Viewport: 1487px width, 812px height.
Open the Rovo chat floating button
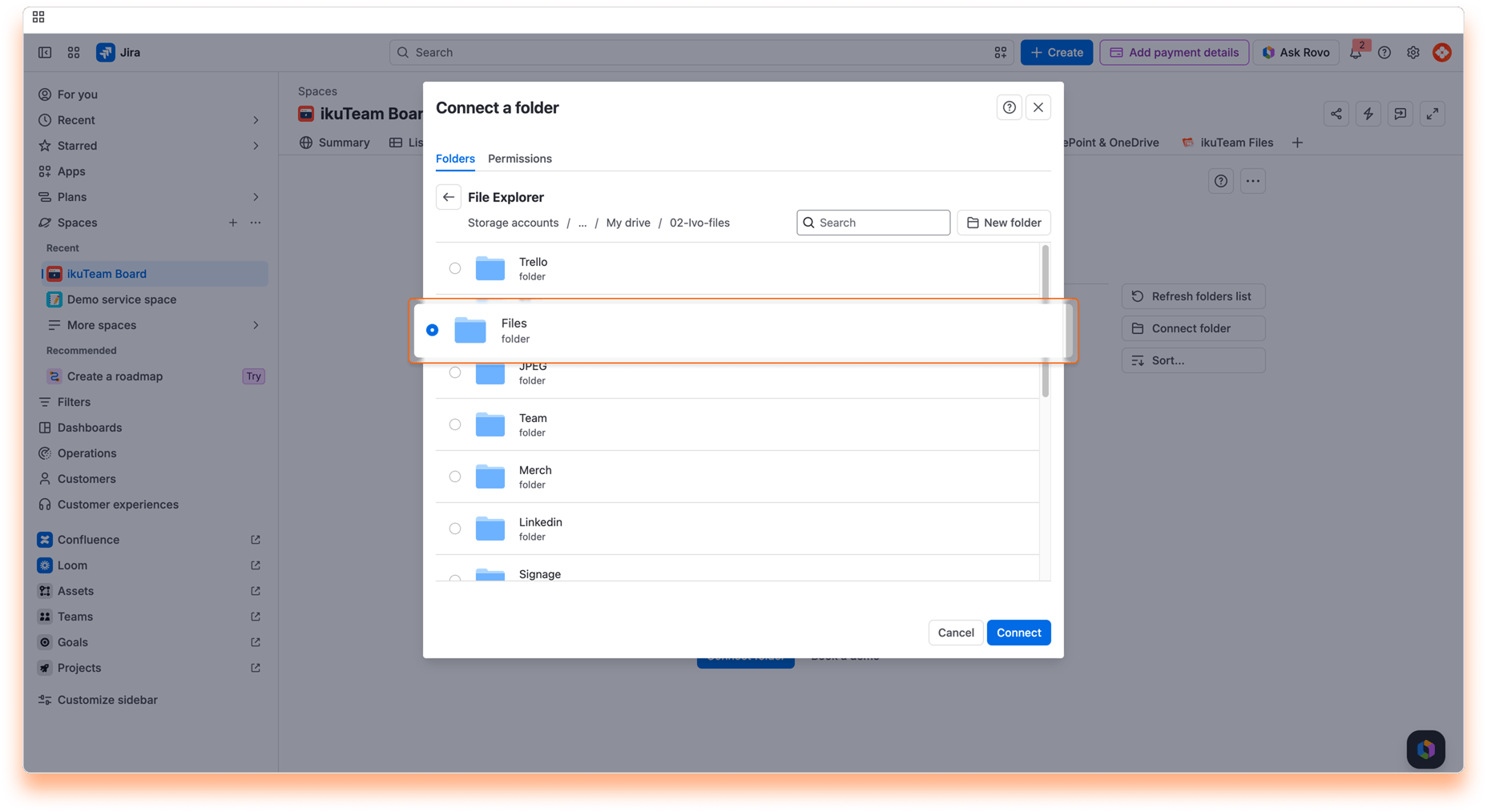click(1426, 750)
